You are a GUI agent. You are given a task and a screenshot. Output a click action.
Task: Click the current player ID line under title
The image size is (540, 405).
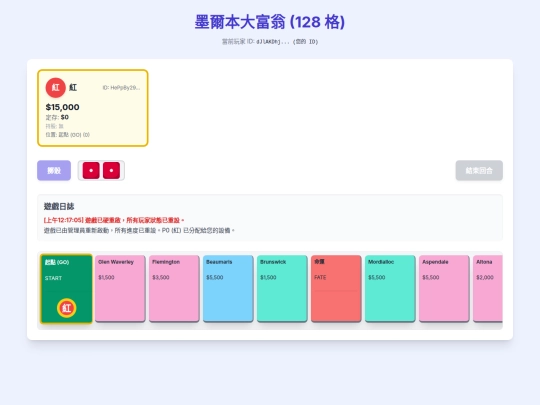tap(270, 42)
